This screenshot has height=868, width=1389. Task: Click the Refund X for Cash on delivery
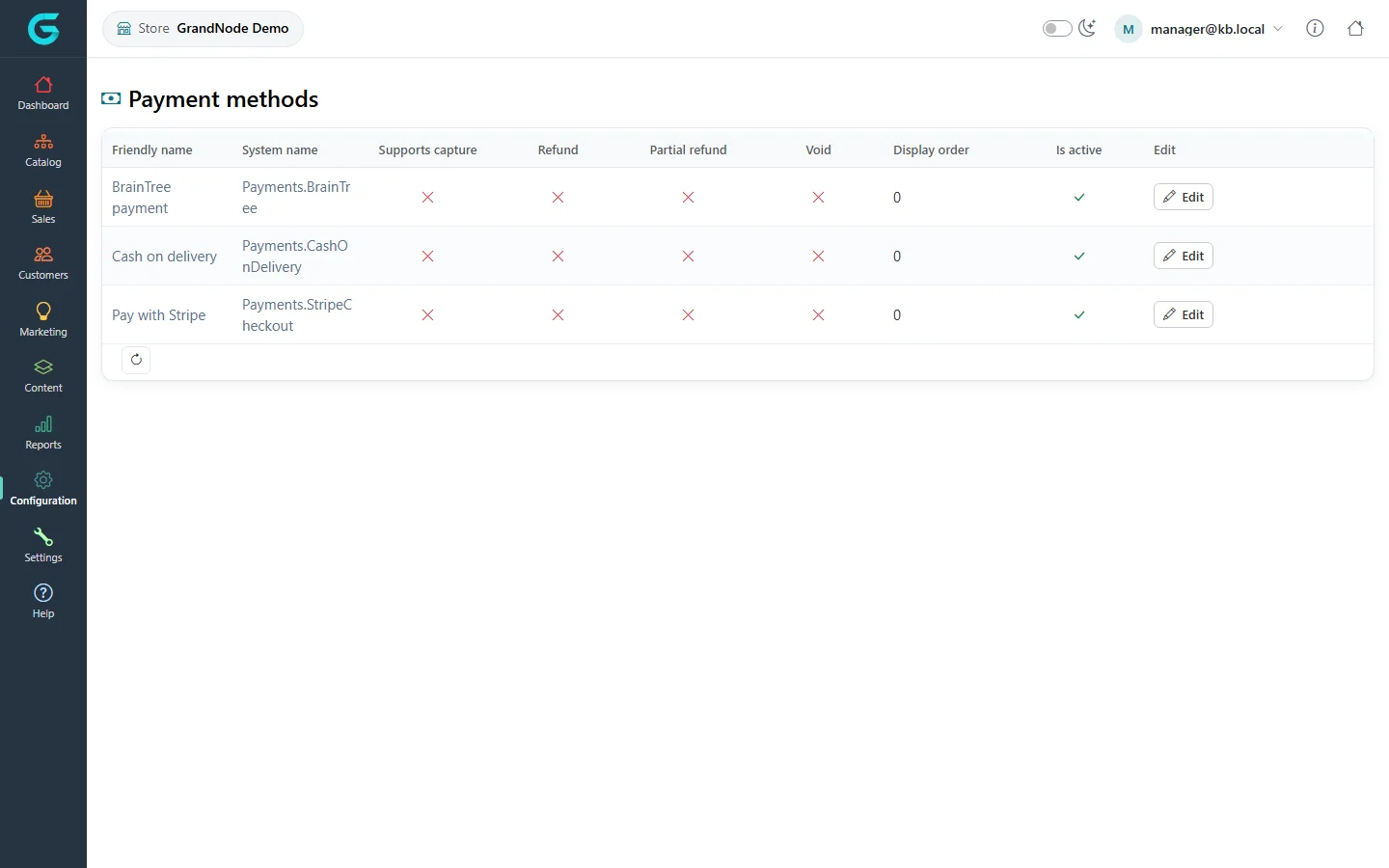tap(558, 257)
